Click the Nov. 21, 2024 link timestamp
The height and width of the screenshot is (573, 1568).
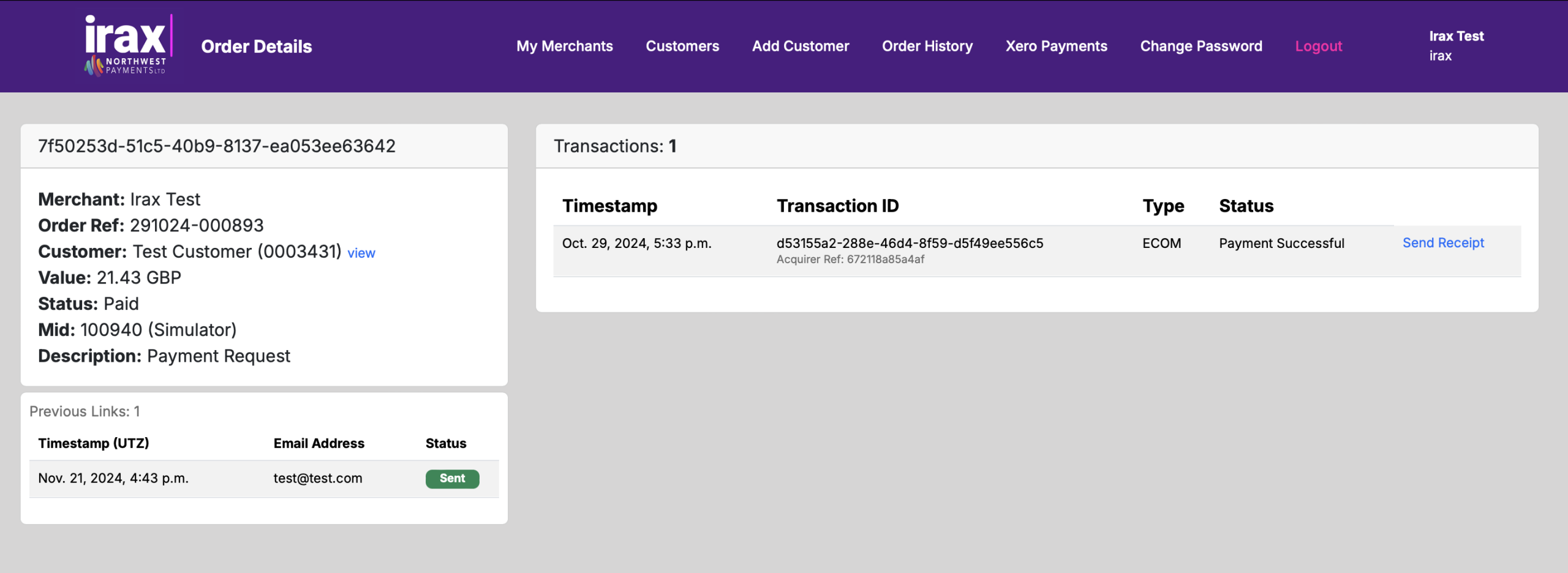(113, 478)
